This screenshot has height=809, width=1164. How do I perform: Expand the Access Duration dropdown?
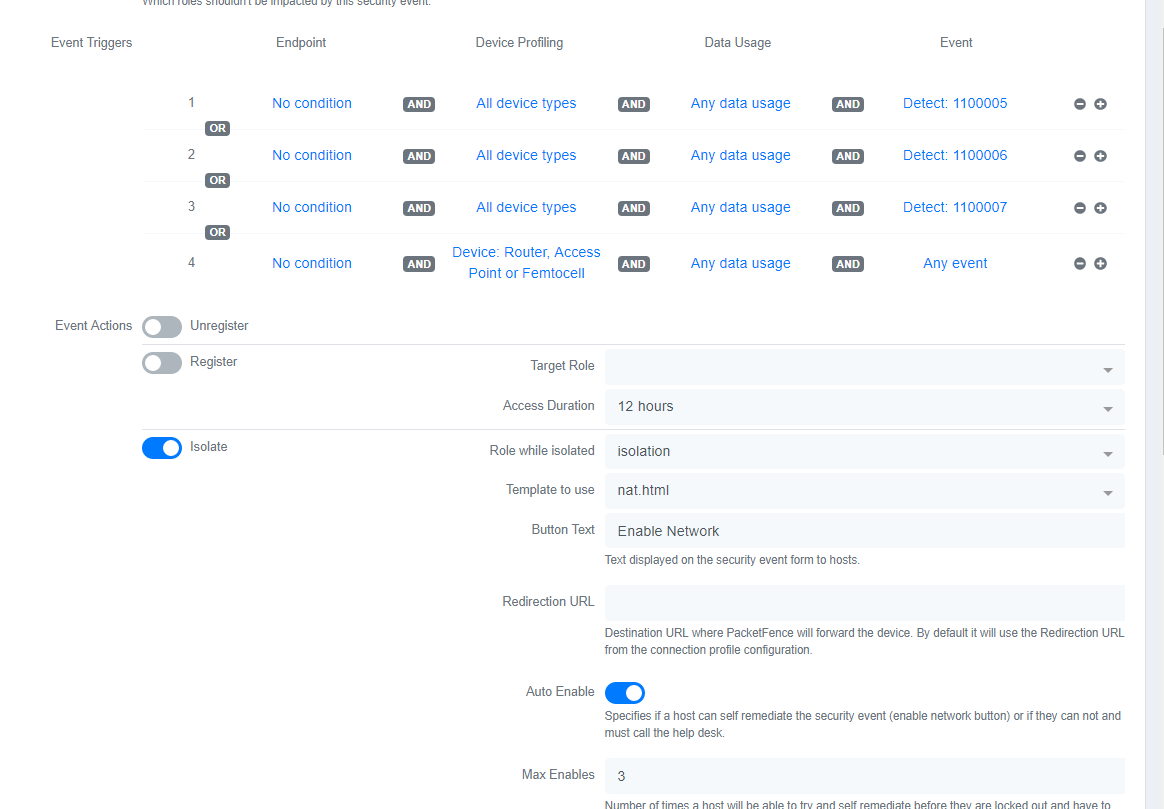(x=864, y=407)
